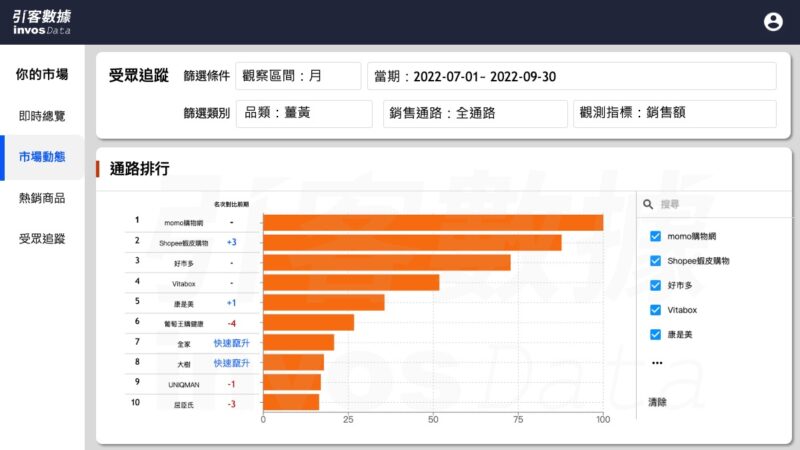Click the momo購物網 orange bar

[432, 222]
